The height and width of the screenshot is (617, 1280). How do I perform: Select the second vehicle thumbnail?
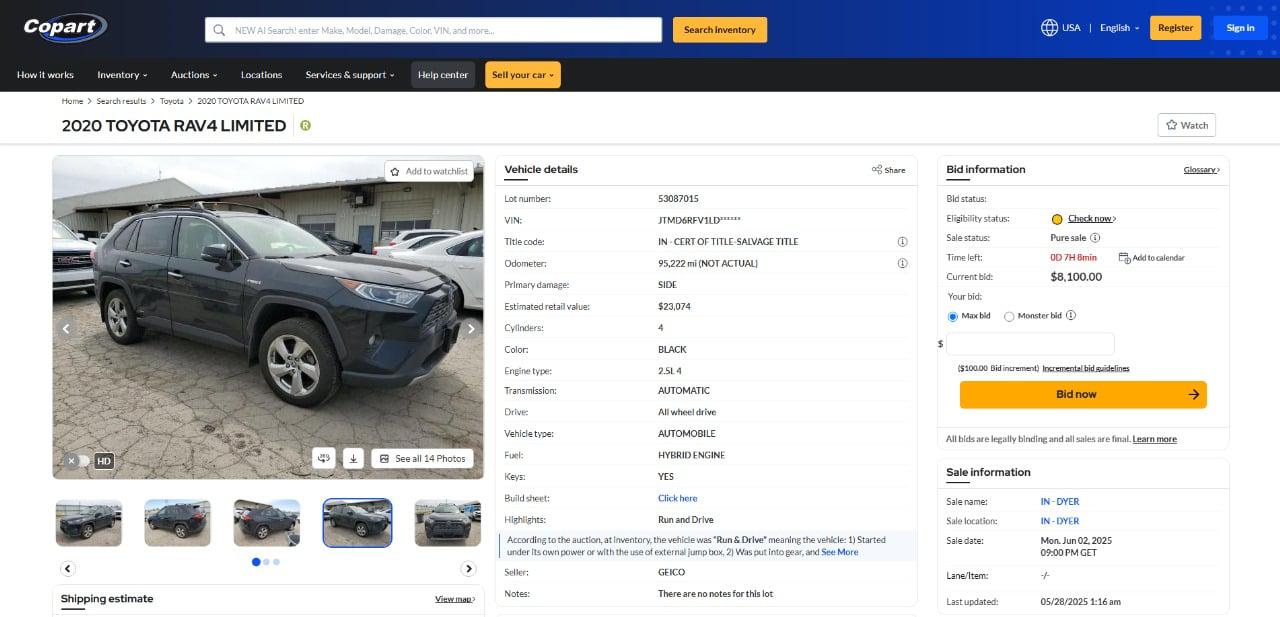pyautogui.click(x=178, y=523)
